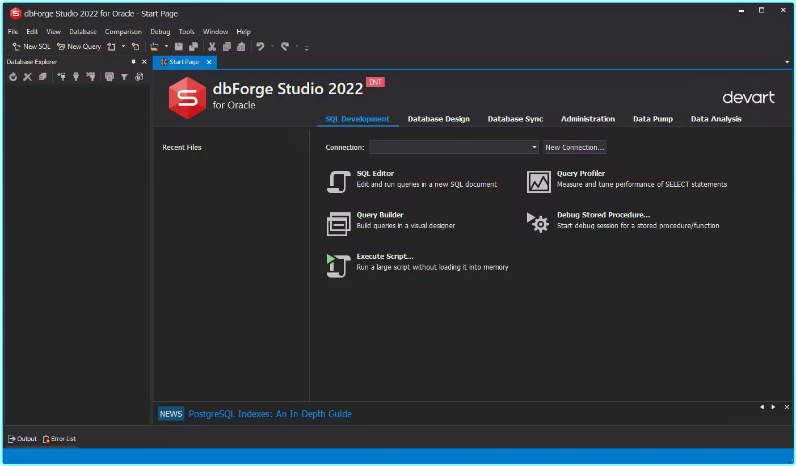Viewport: 796px width, 466px height.
Task: Click the single plug connection icon in Database Explorer
Action: 76,77
